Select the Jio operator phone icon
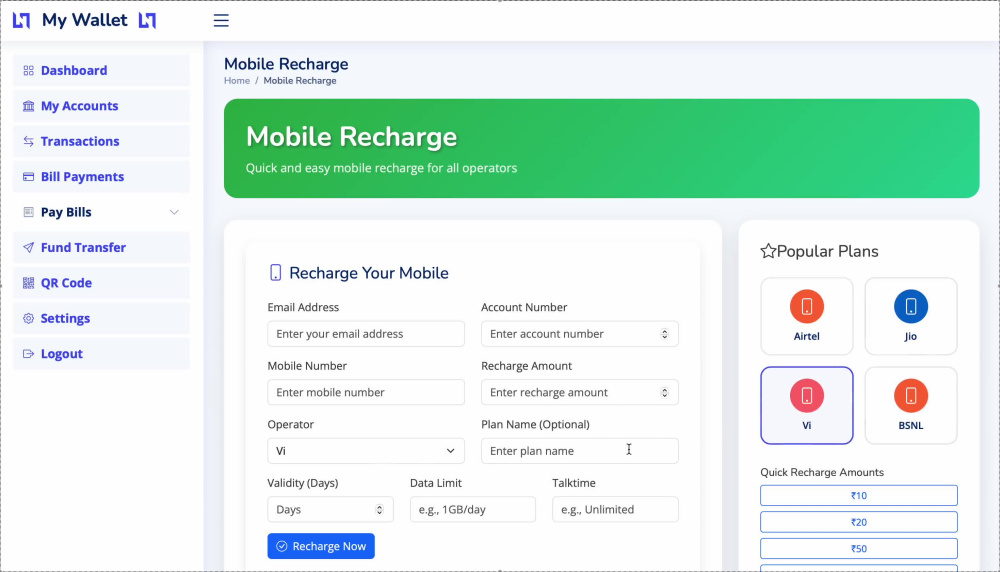 click(911, 307)
